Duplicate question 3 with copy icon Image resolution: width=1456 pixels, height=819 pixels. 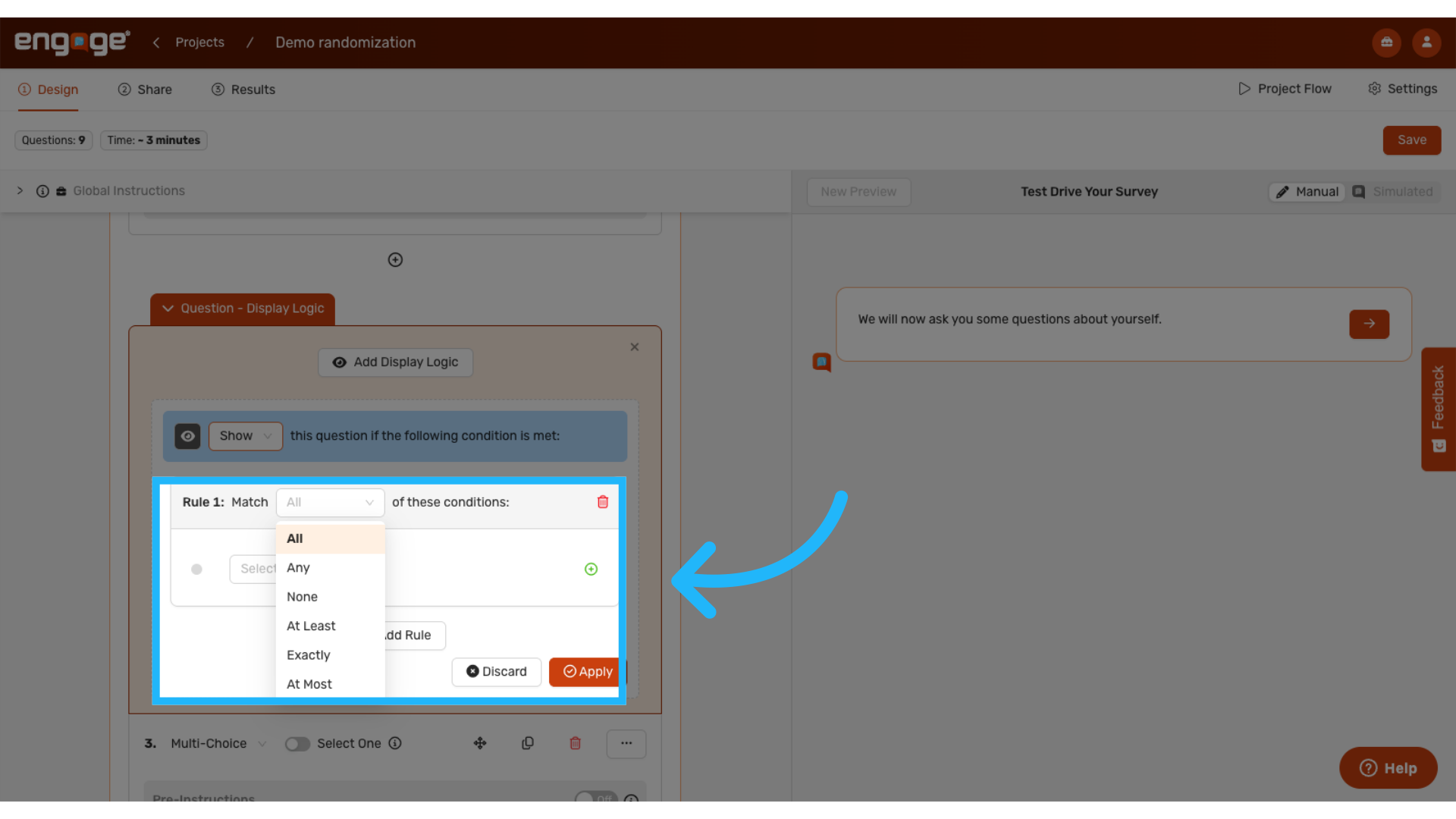528,743
